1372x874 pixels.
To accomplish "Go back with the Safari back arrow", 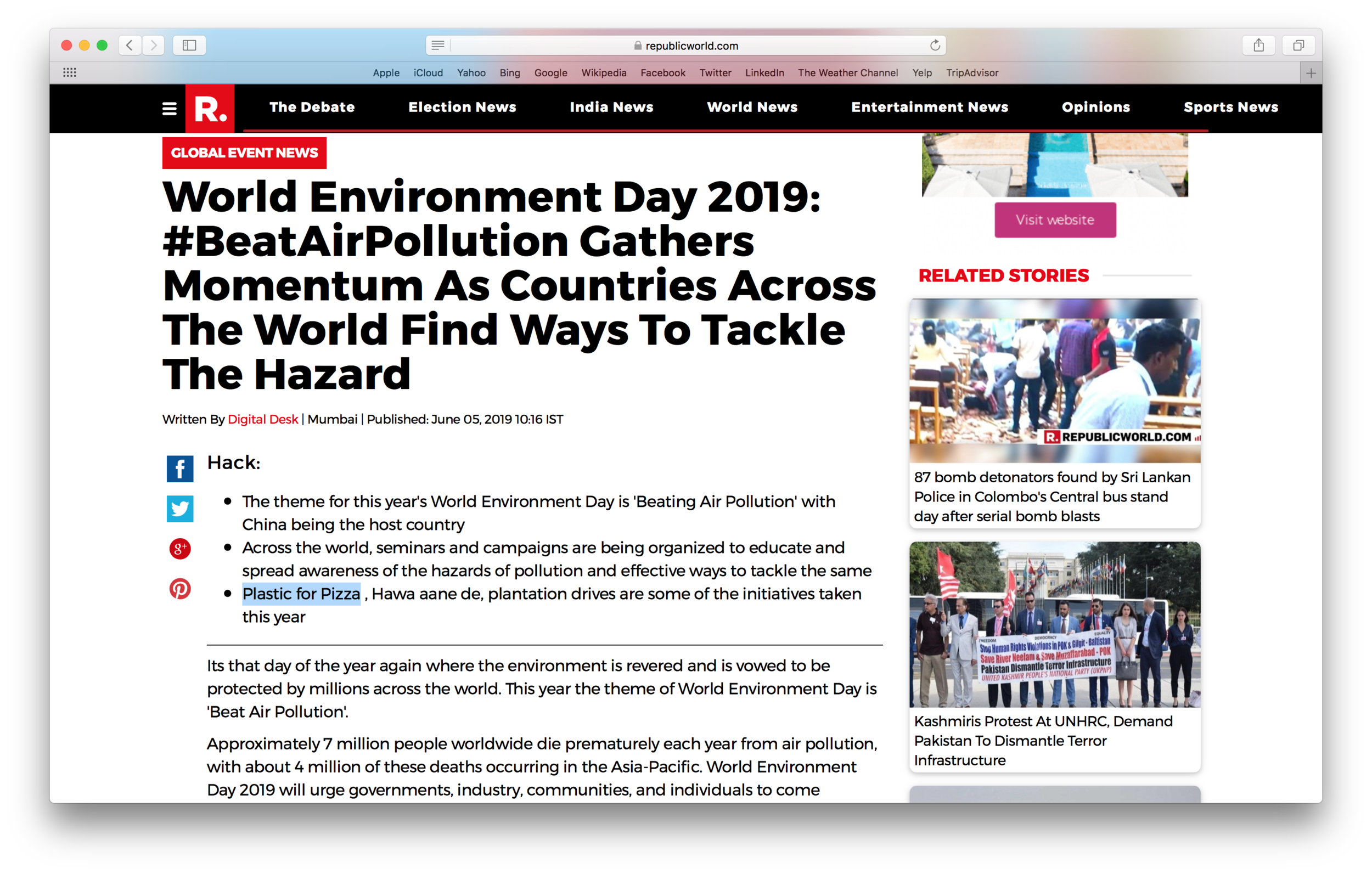I will click(x=130, y=45).
